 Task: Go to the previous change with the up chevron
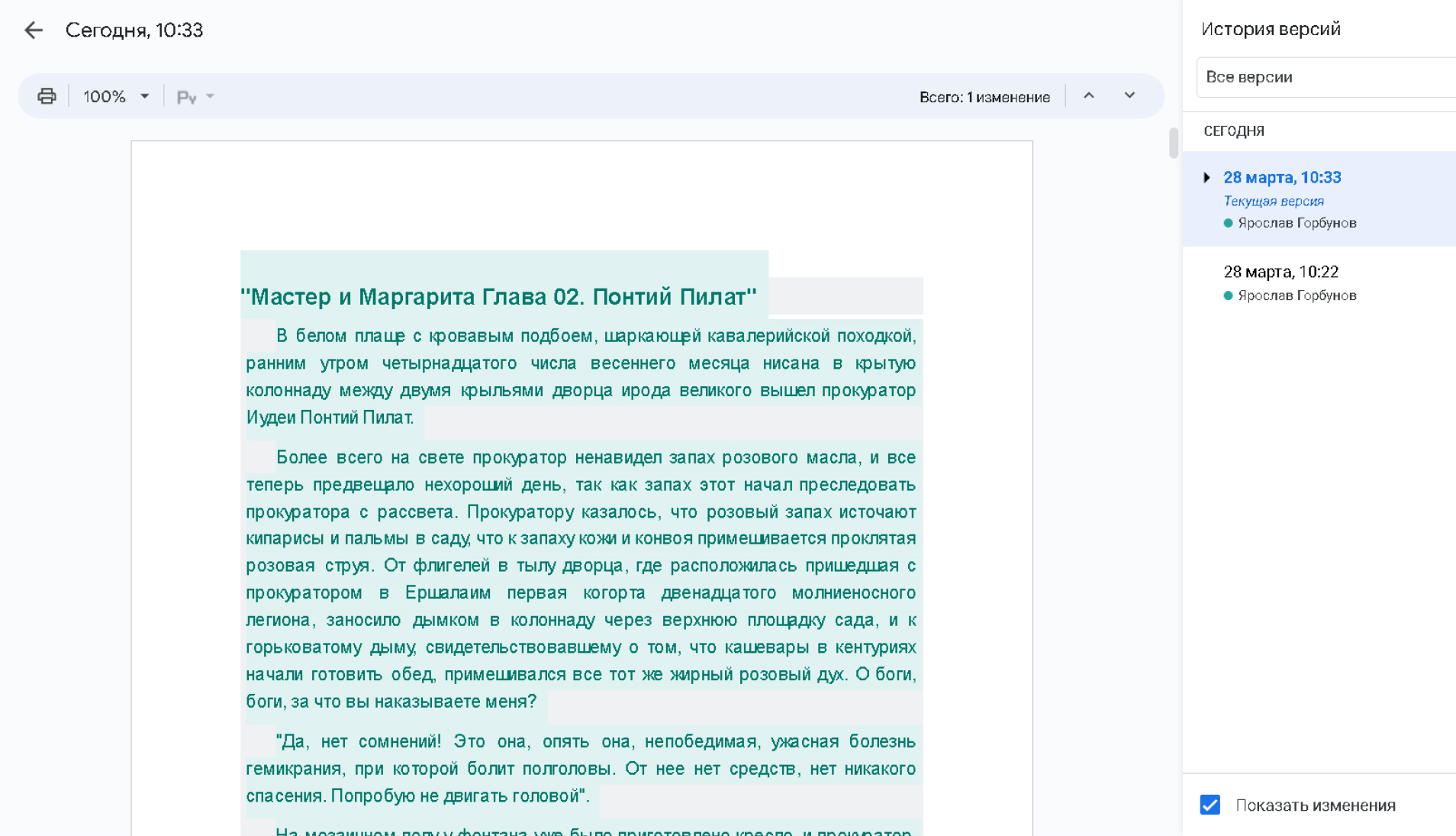[1089, 96]
